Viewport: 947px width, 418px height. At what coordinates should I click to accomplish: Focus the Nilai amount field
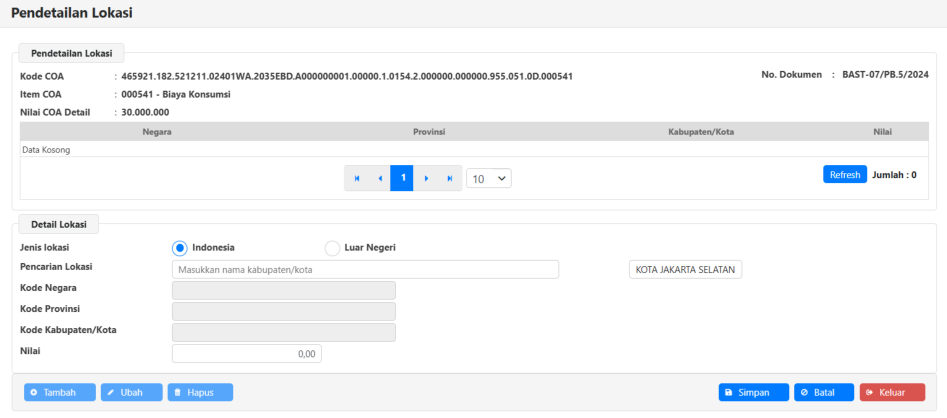[x=247, y=353]
